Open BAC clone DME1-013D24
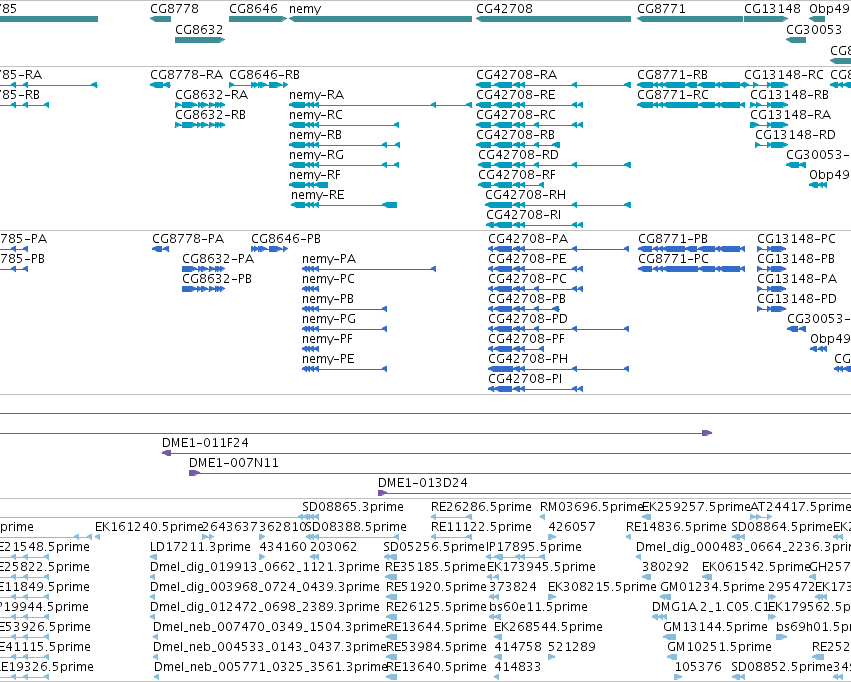This screenshot has width=851, height=682. pyautogui.click(x=423, y=483)
